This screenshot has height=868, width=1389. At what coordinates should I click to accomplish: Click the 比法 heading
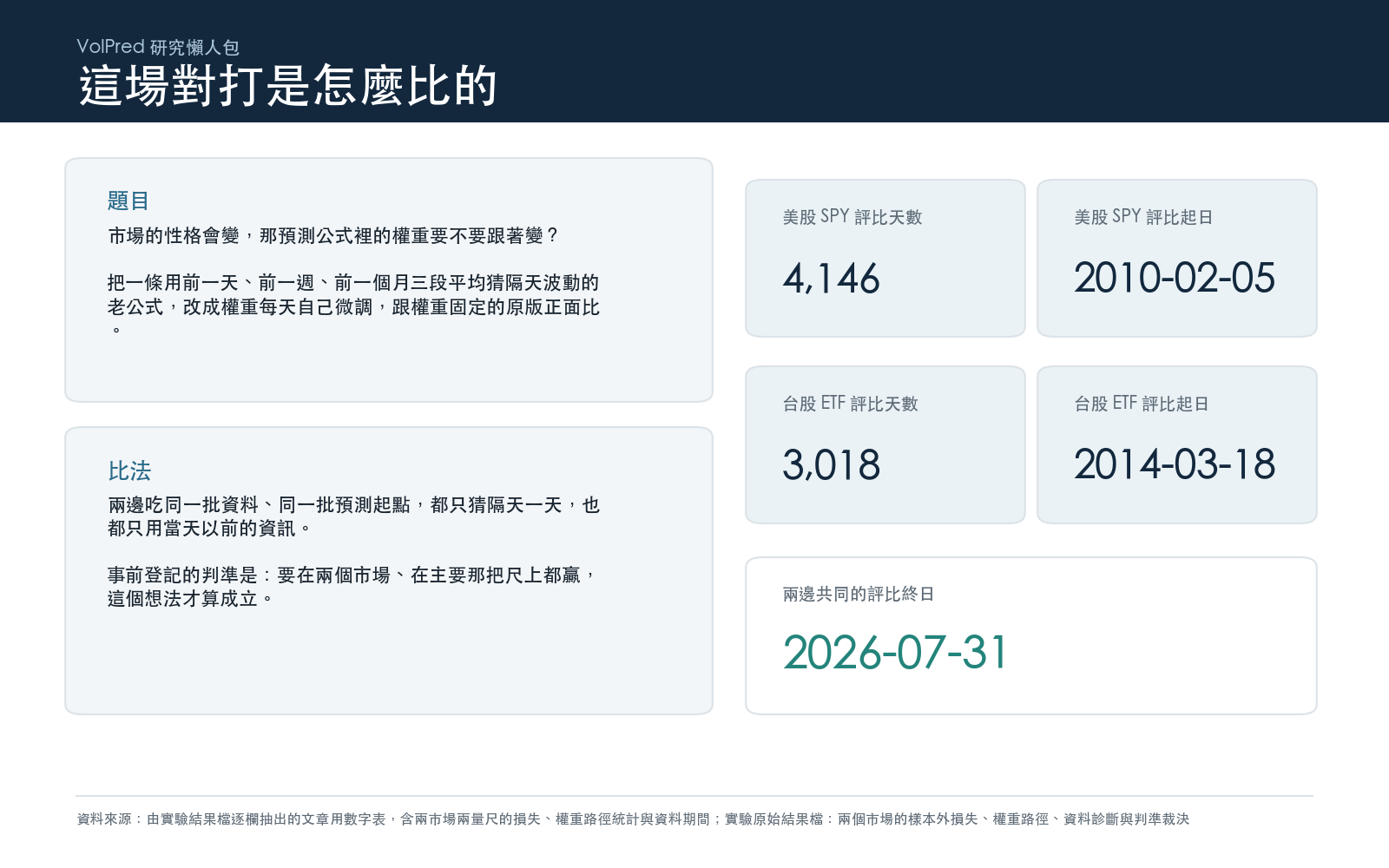pyautogui.click(x=129, y=470)
